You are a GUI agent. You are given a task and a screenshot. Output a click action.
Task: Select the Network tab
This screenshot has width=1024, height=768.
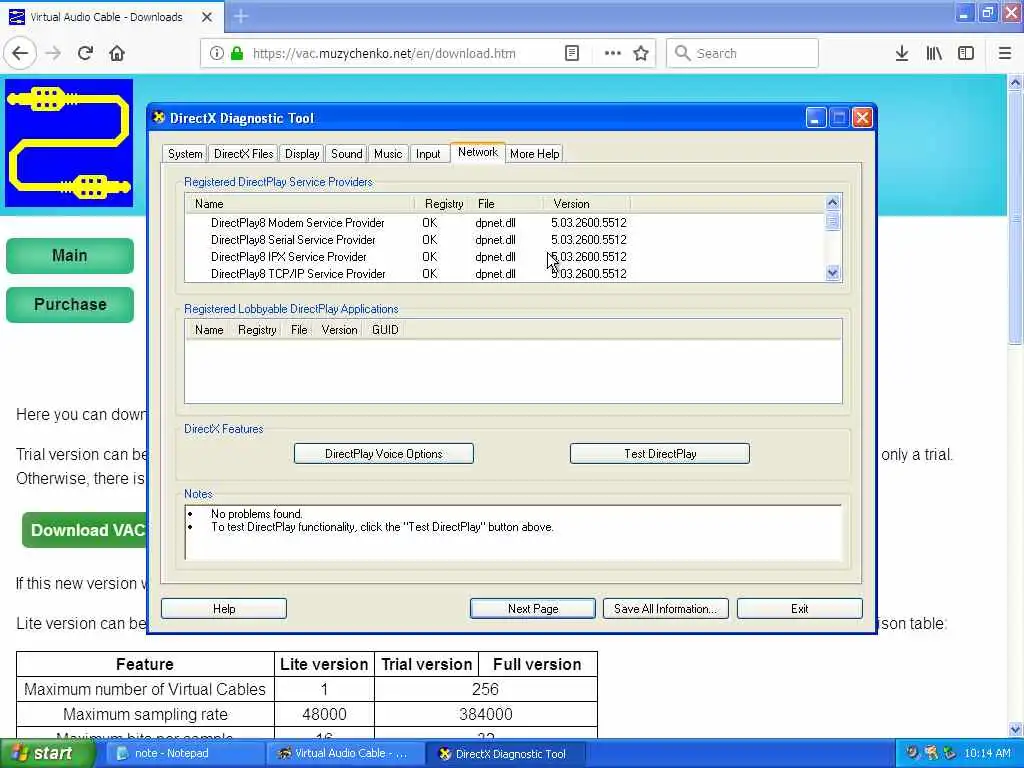click(477, 152)
